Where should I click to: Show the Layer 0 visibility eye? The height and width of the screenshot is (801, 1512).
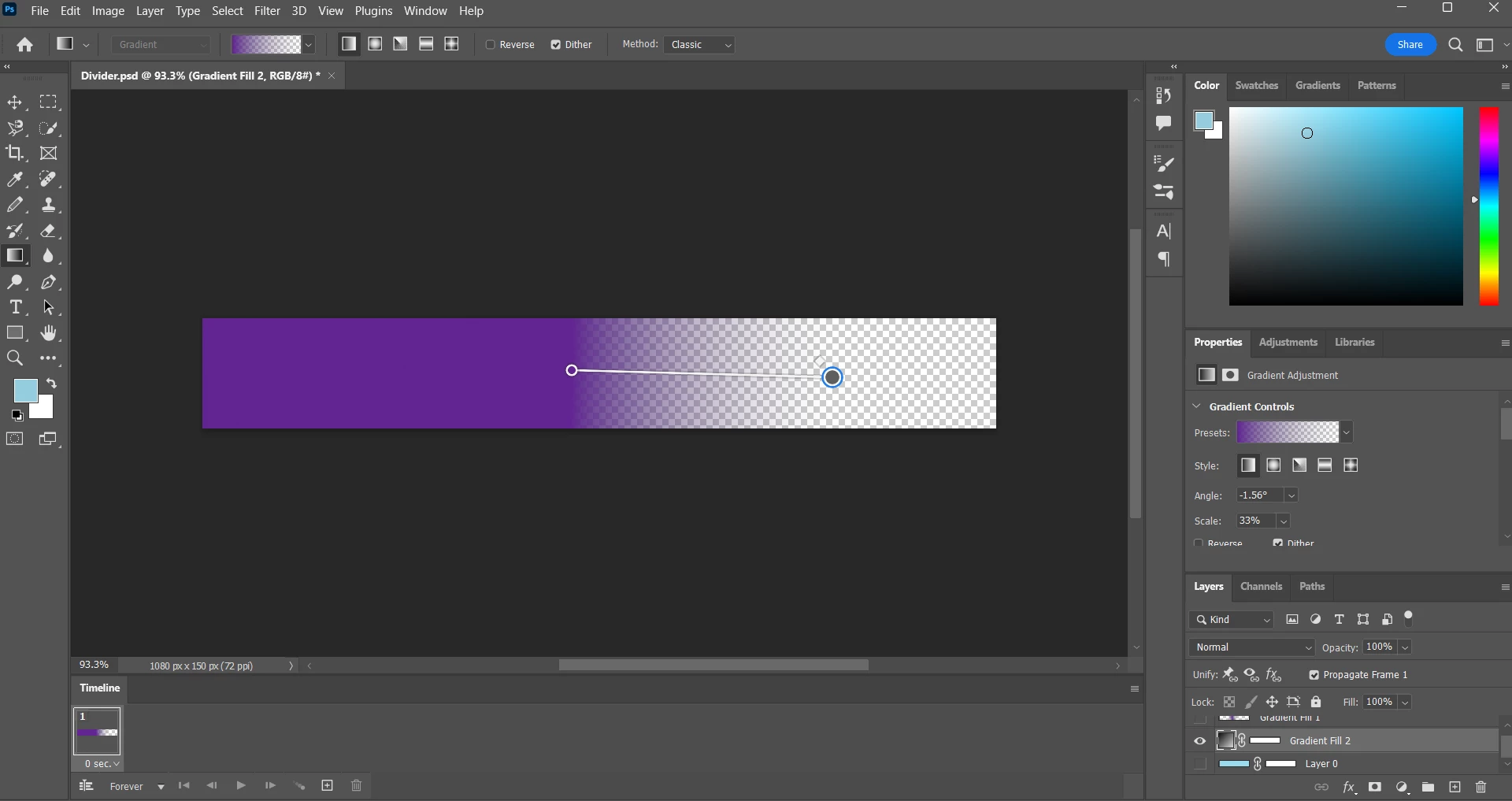(x=1199, y=764)
